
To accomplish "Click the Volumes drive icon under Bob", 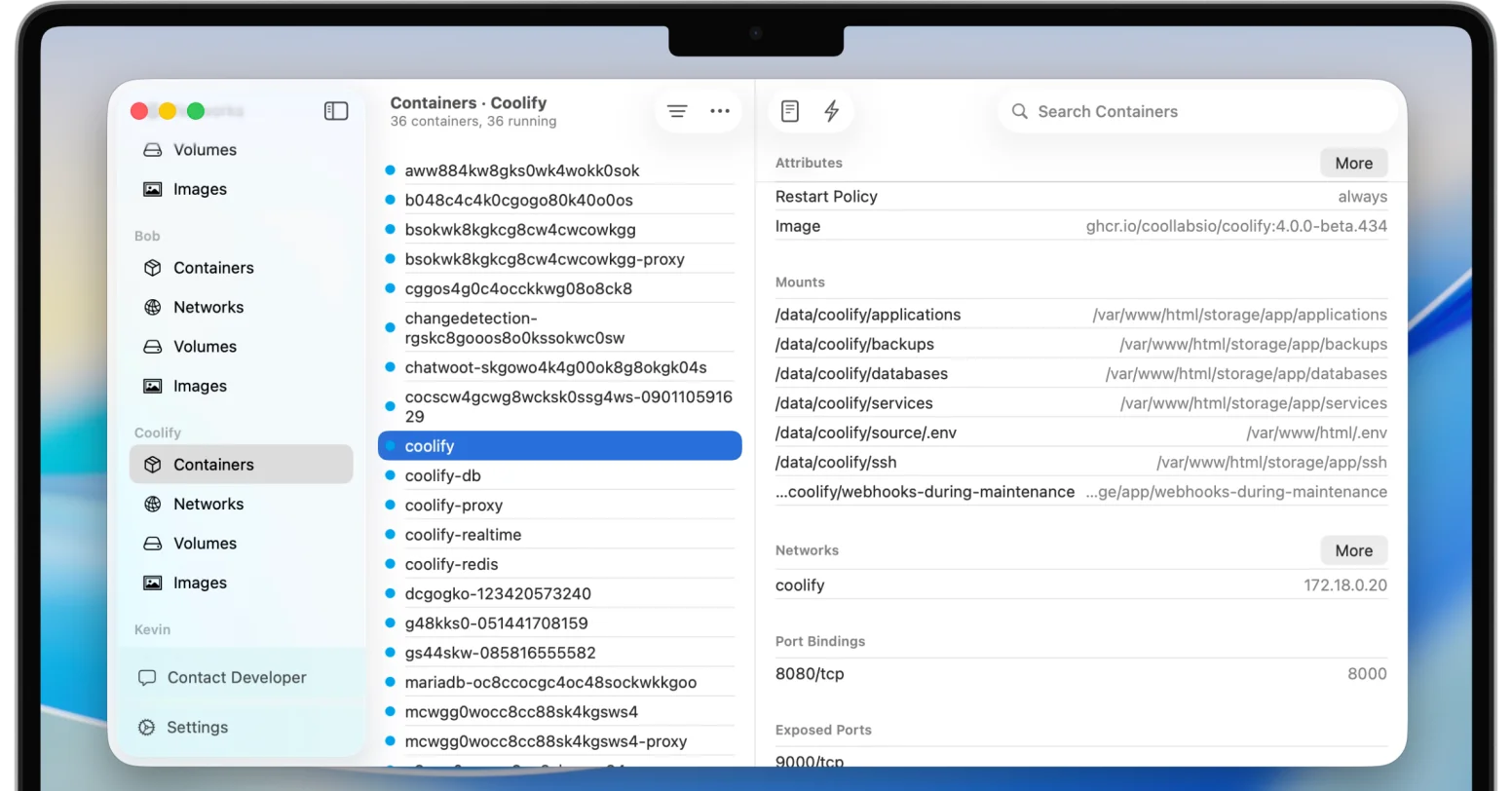I will (x=152, y=346).
